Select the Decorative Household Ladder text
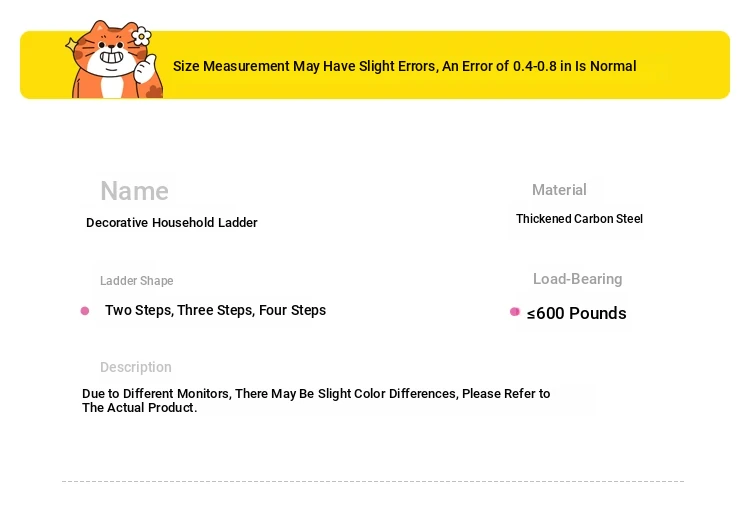This screenshot has height=516, width=750. [172, 223]
